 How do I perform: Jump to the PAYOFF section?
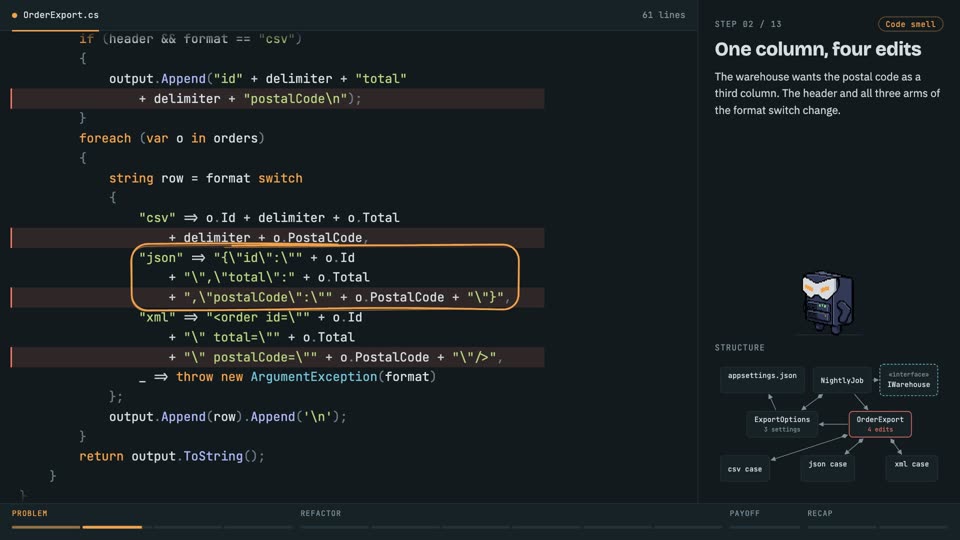pyautogui.click(x=744, y=513)
